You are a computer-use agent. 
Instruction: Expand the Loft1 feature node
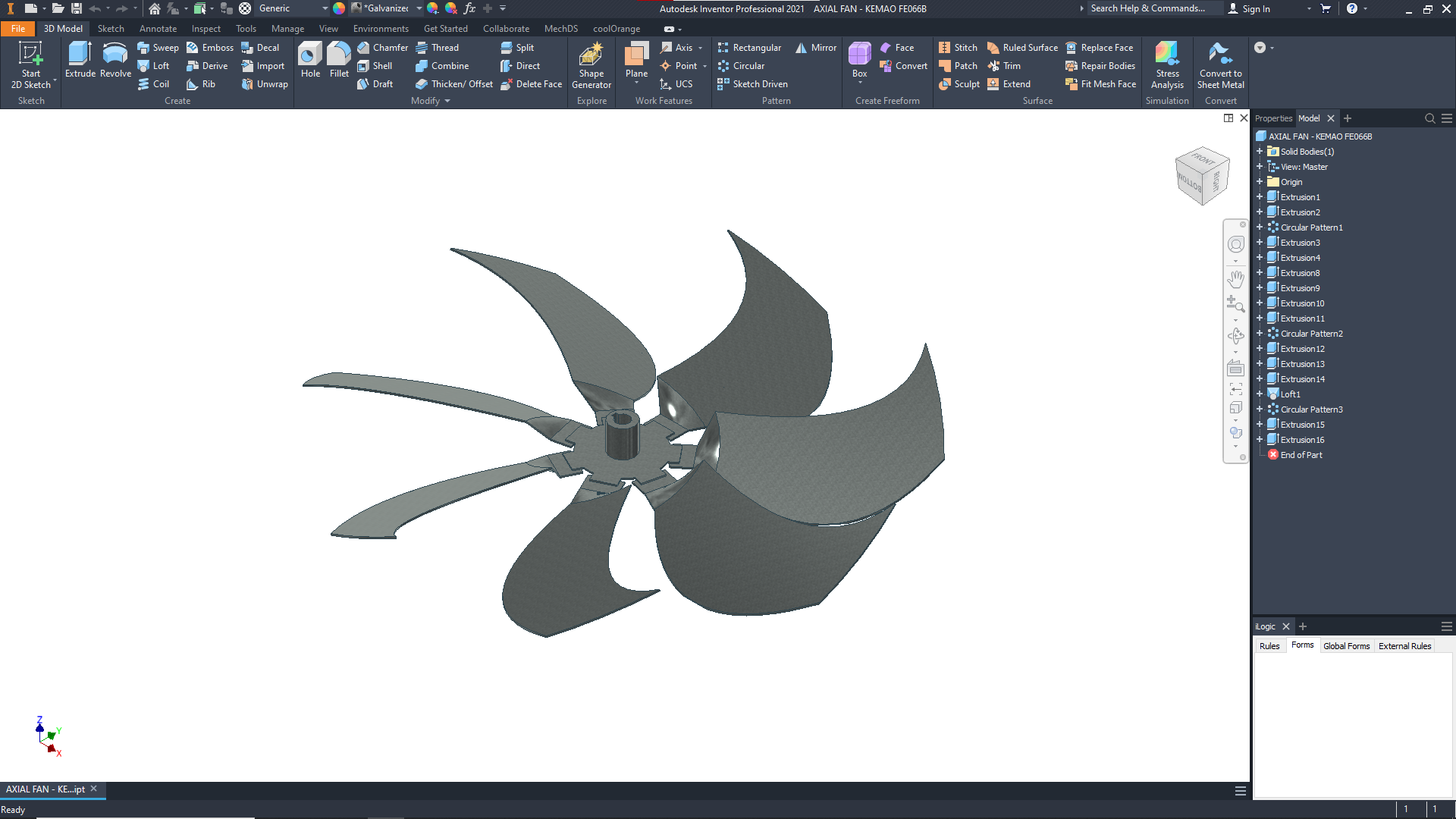pos(1260,394)
